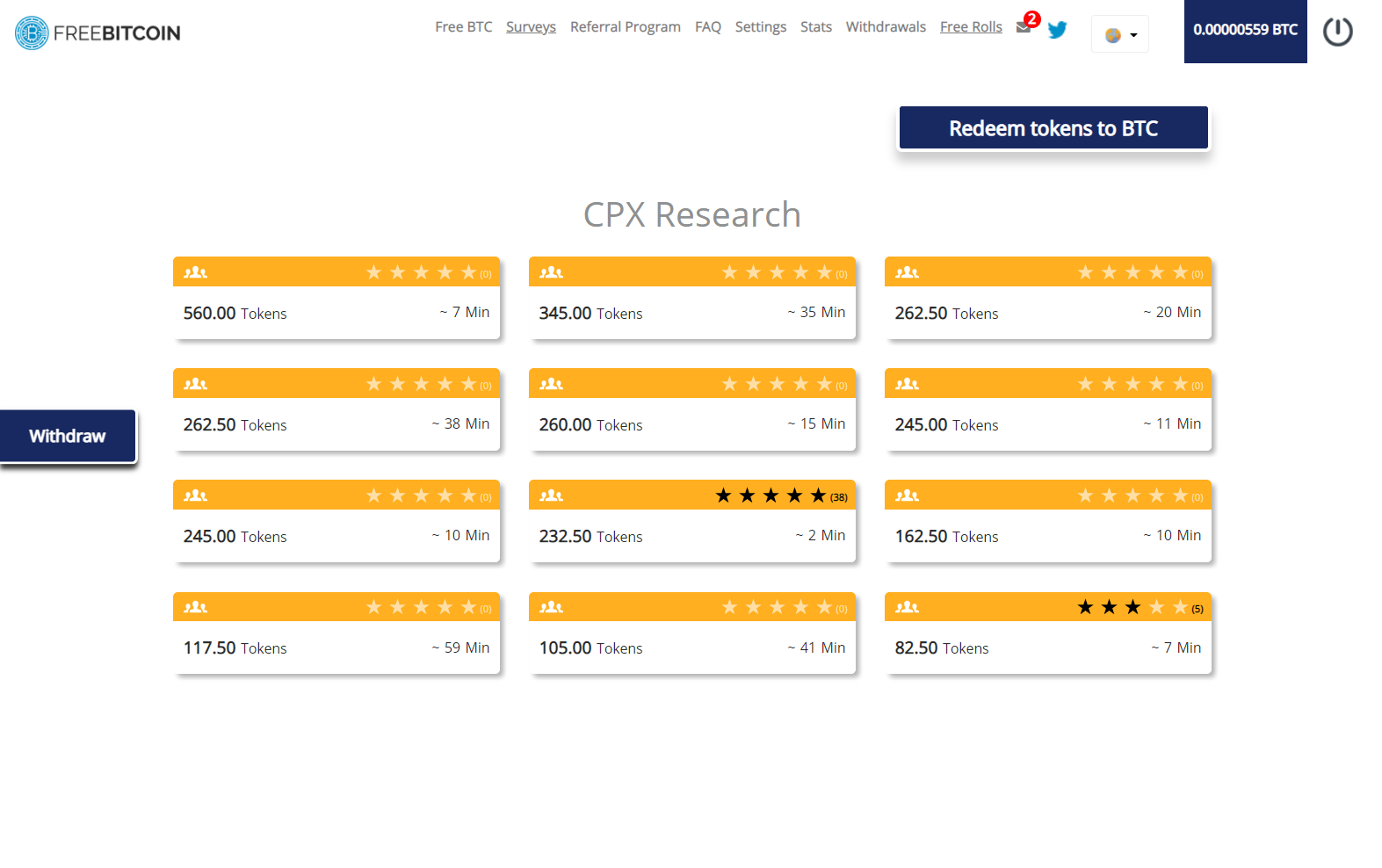This screenshot has height=868, width=1382.
Task: Click the Withdraw side button
Action: coord(68,436)
